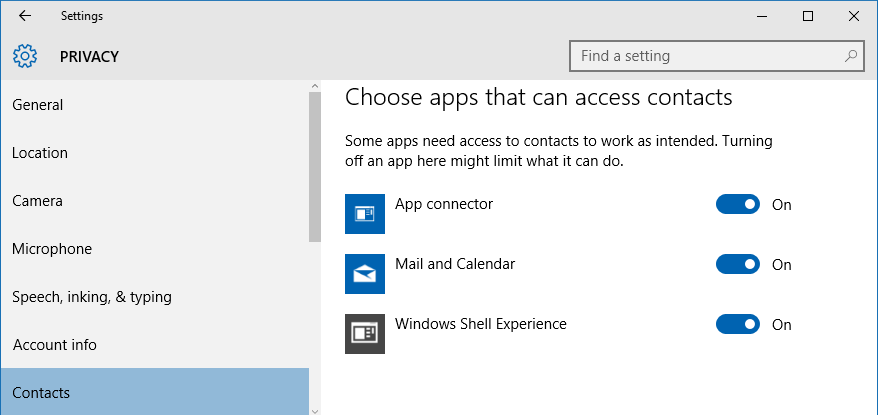Click the search magnifier icon
The image size is (878, 415).
851,56
